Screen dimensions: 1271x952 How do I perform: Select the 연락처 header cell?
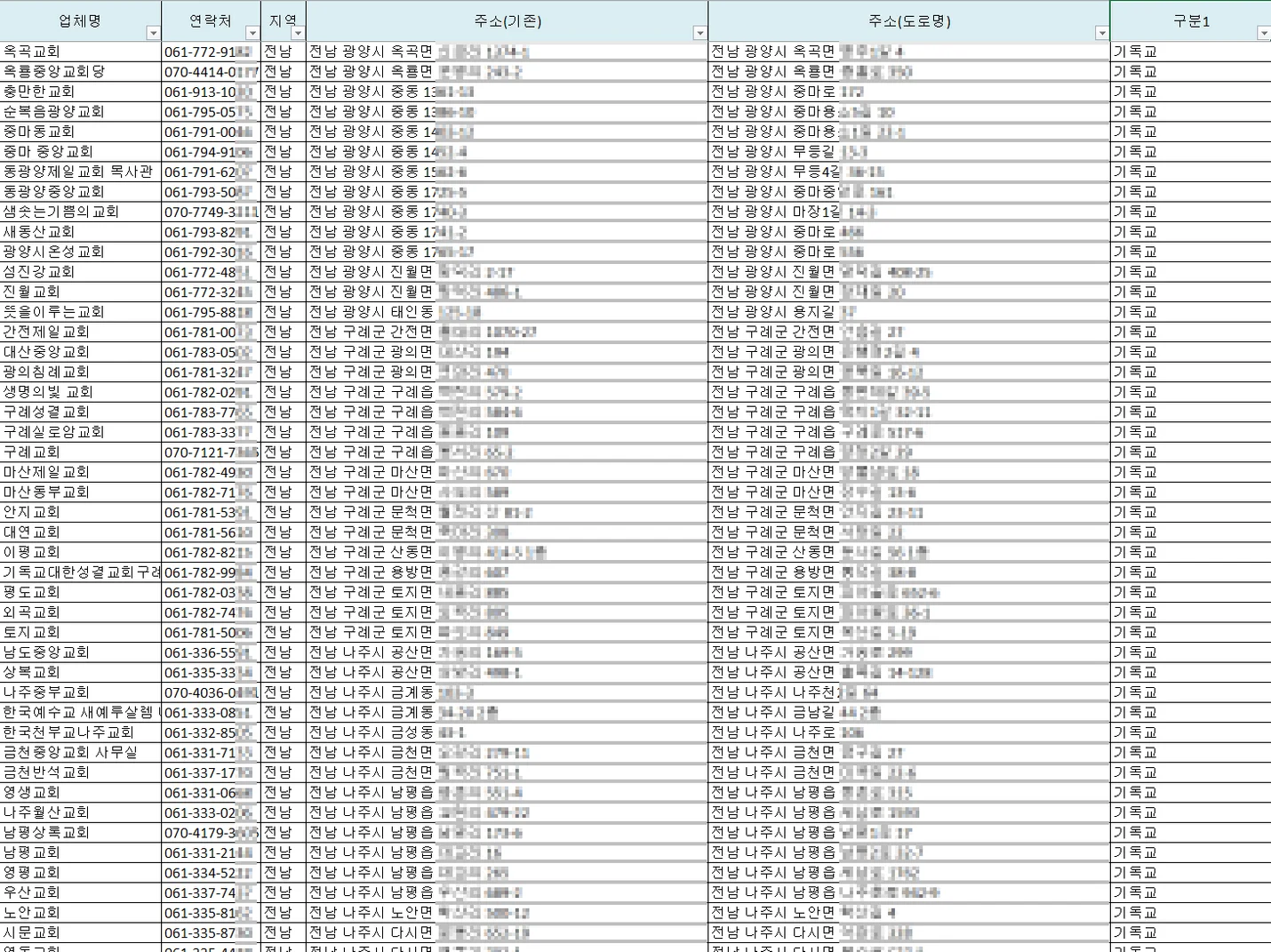coord(212,21)
